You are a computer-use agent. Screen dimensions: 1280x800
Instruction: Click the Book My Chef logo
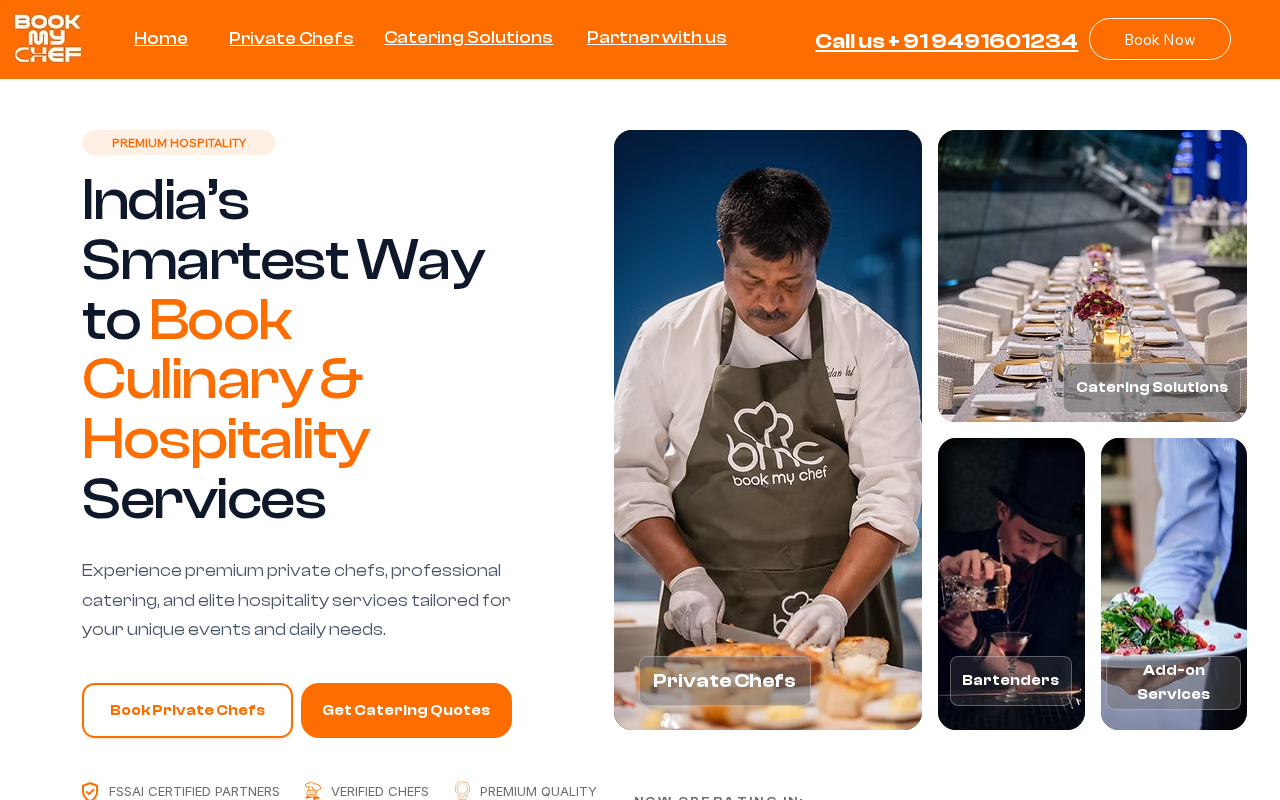48,39
